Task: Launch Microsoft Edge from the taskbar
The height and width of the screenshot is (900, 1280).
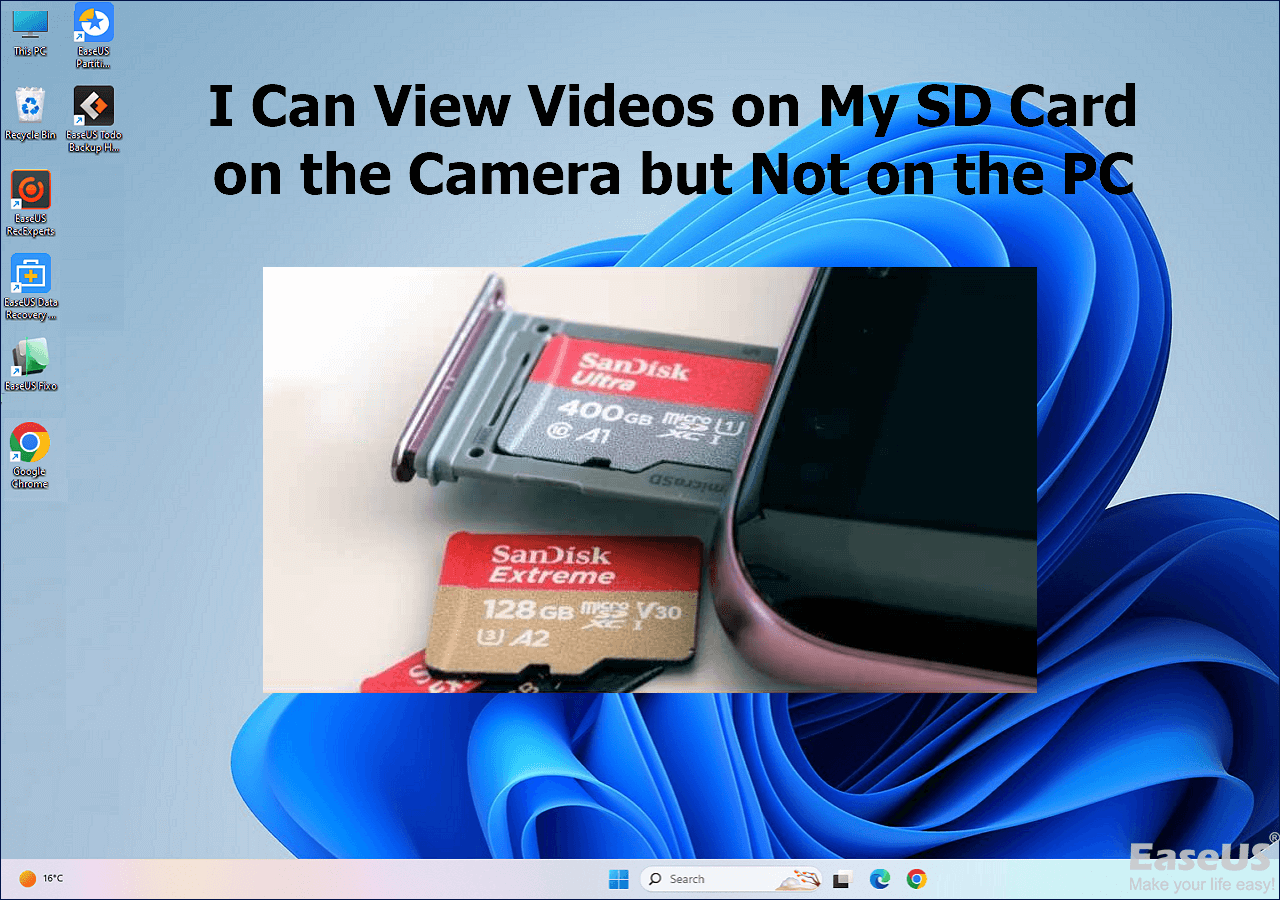Action: [880, 879]
